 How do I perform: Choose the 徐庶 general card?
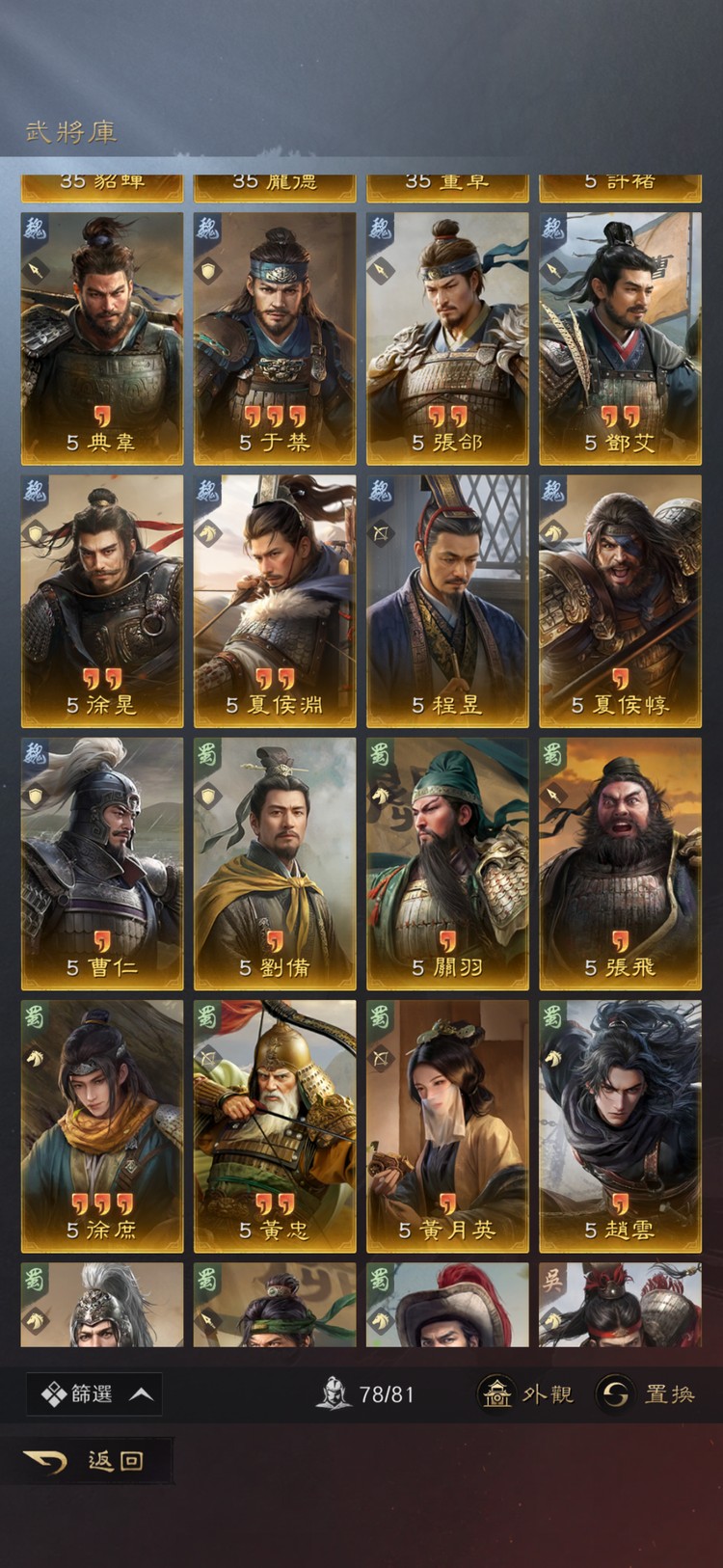pyautogui.click(x=102, y=1126)
